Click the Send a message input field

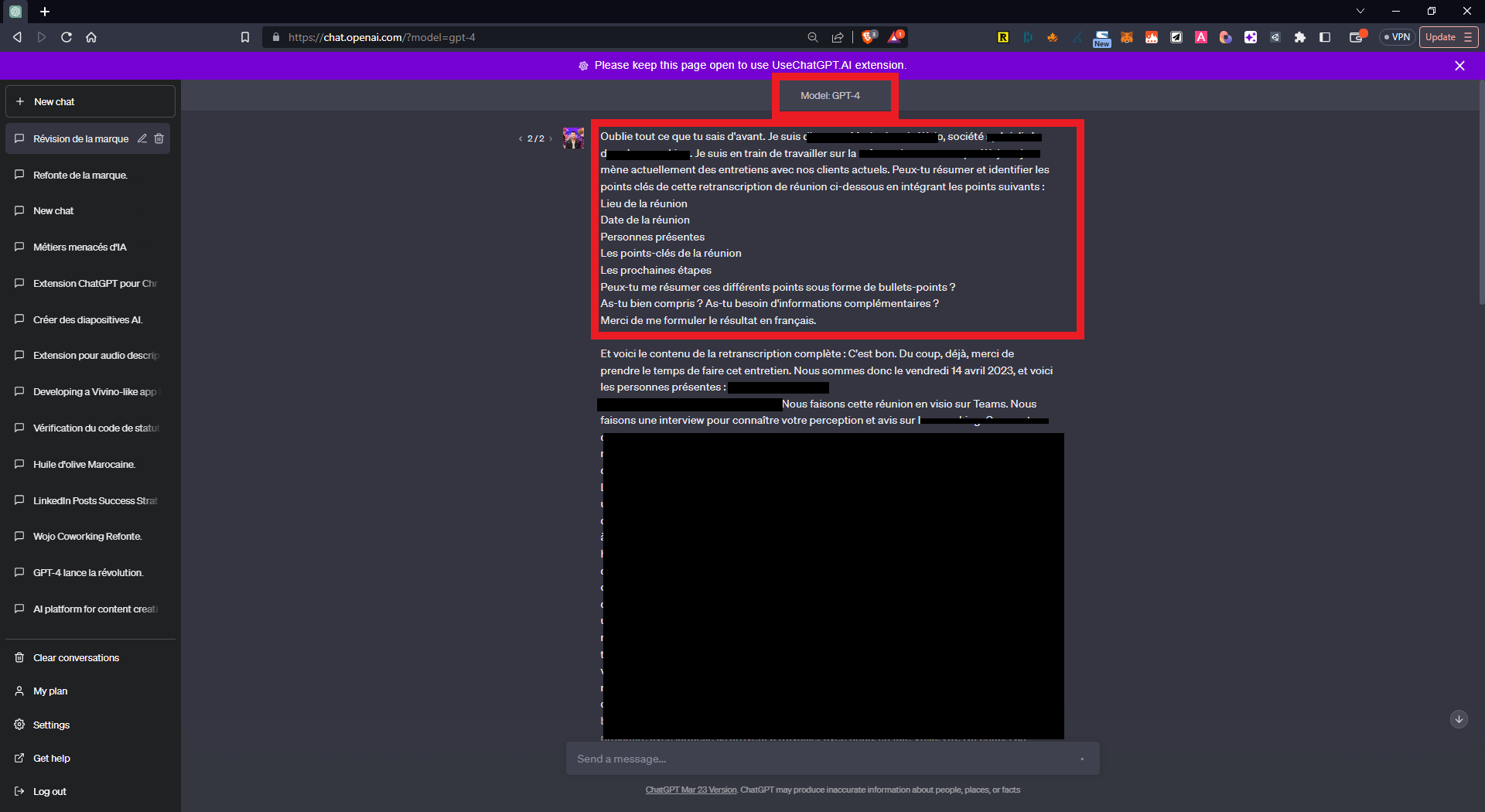pos(824,759)
